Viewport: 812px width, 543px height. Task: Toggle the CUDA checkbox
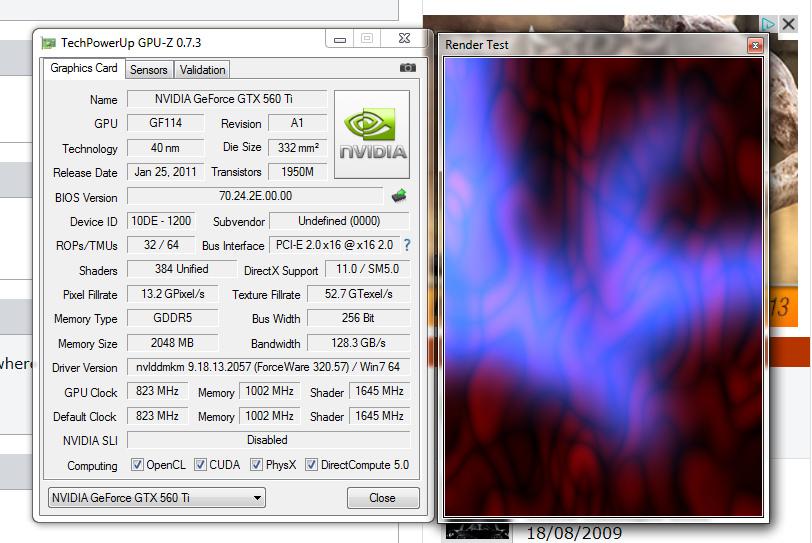200,464
